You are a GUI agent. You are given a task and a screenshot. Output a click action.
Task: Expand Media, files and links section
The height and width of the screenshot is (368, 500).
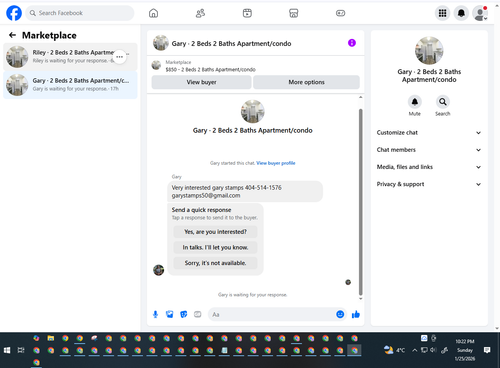429,167
